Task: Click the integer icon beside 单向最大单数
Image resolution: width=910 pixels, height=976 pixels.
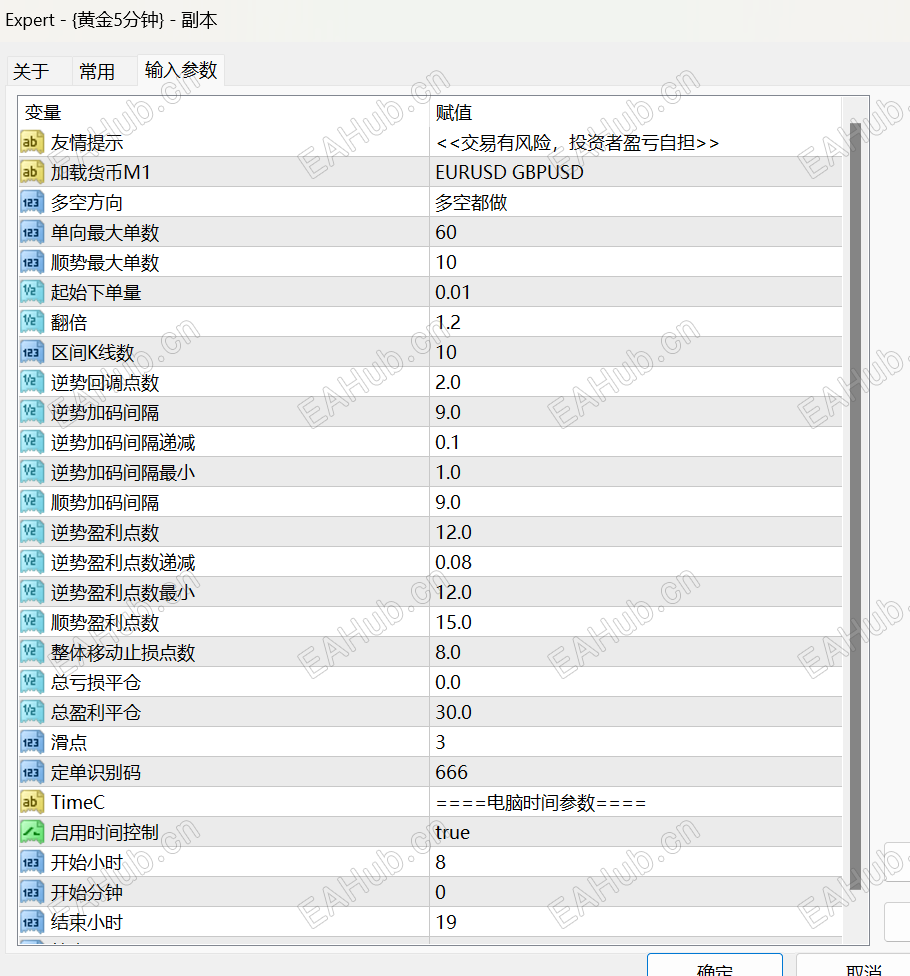Action: pyautogui.click(x=32, y=232)
